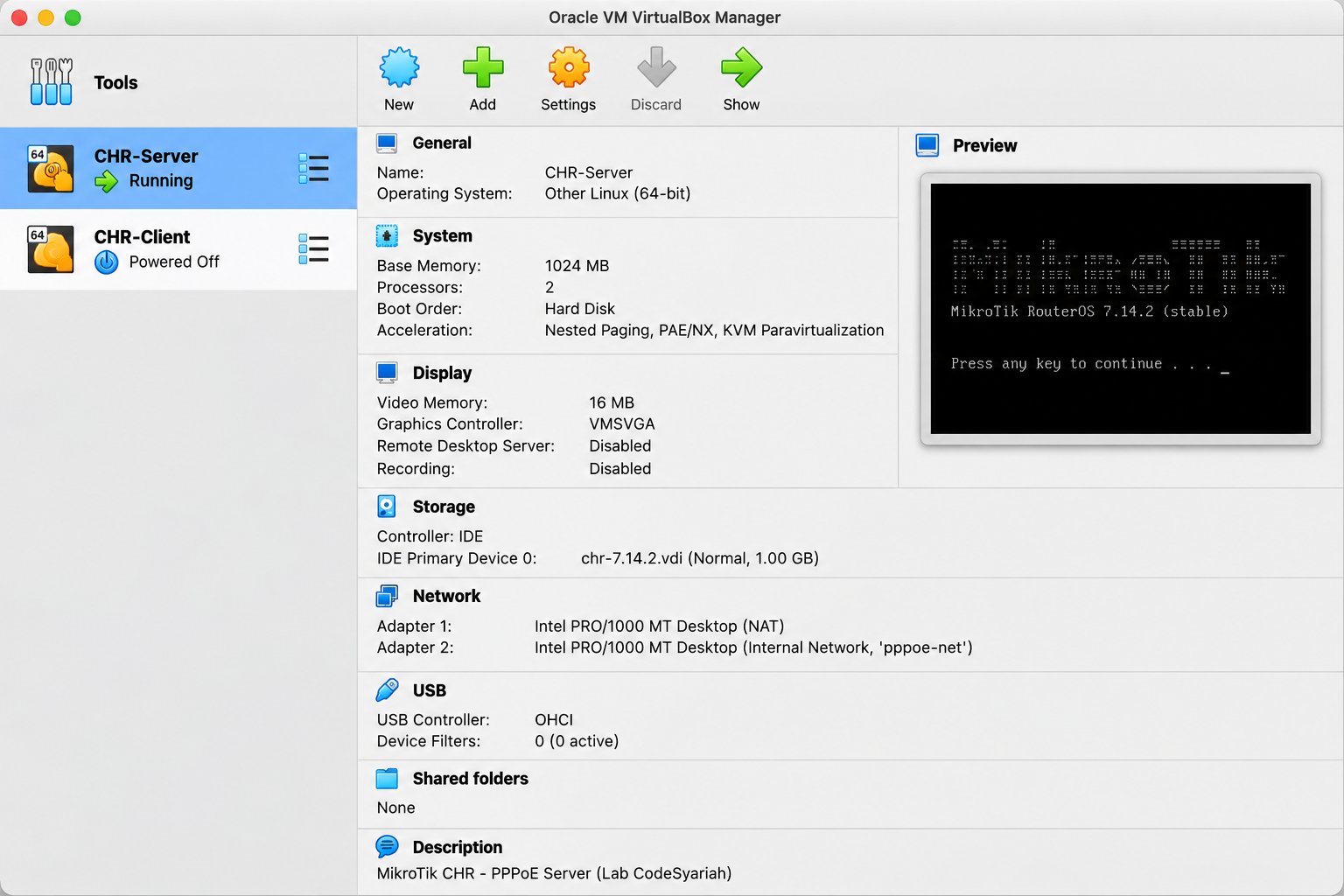
Task: Select the CHR-Server machine name
Action: (146, 157)
